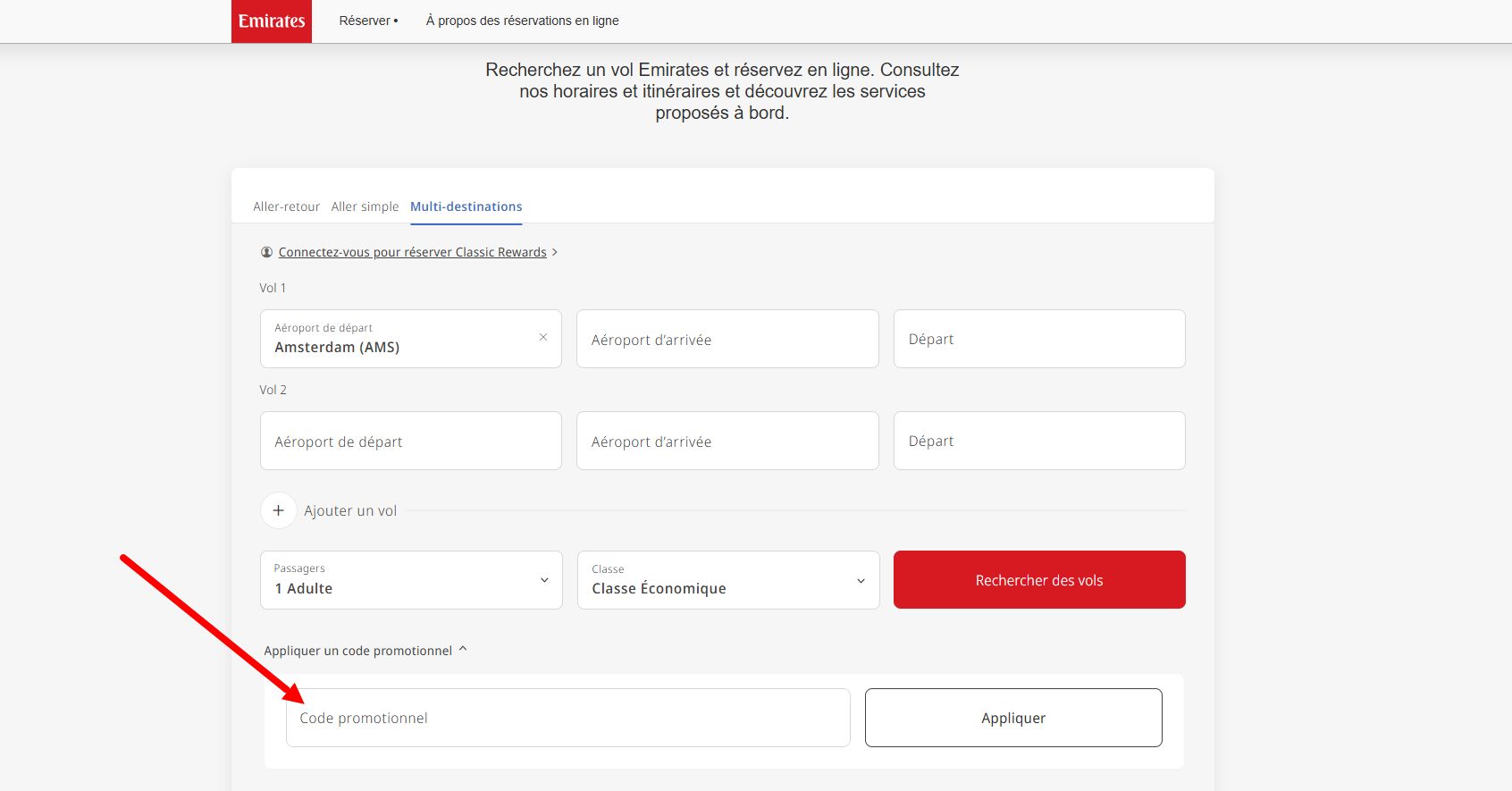The height and width of the screenshot is (791, 1512).
Task: Open the Vol 2 Départ date field
Action: pos(1039,441)
